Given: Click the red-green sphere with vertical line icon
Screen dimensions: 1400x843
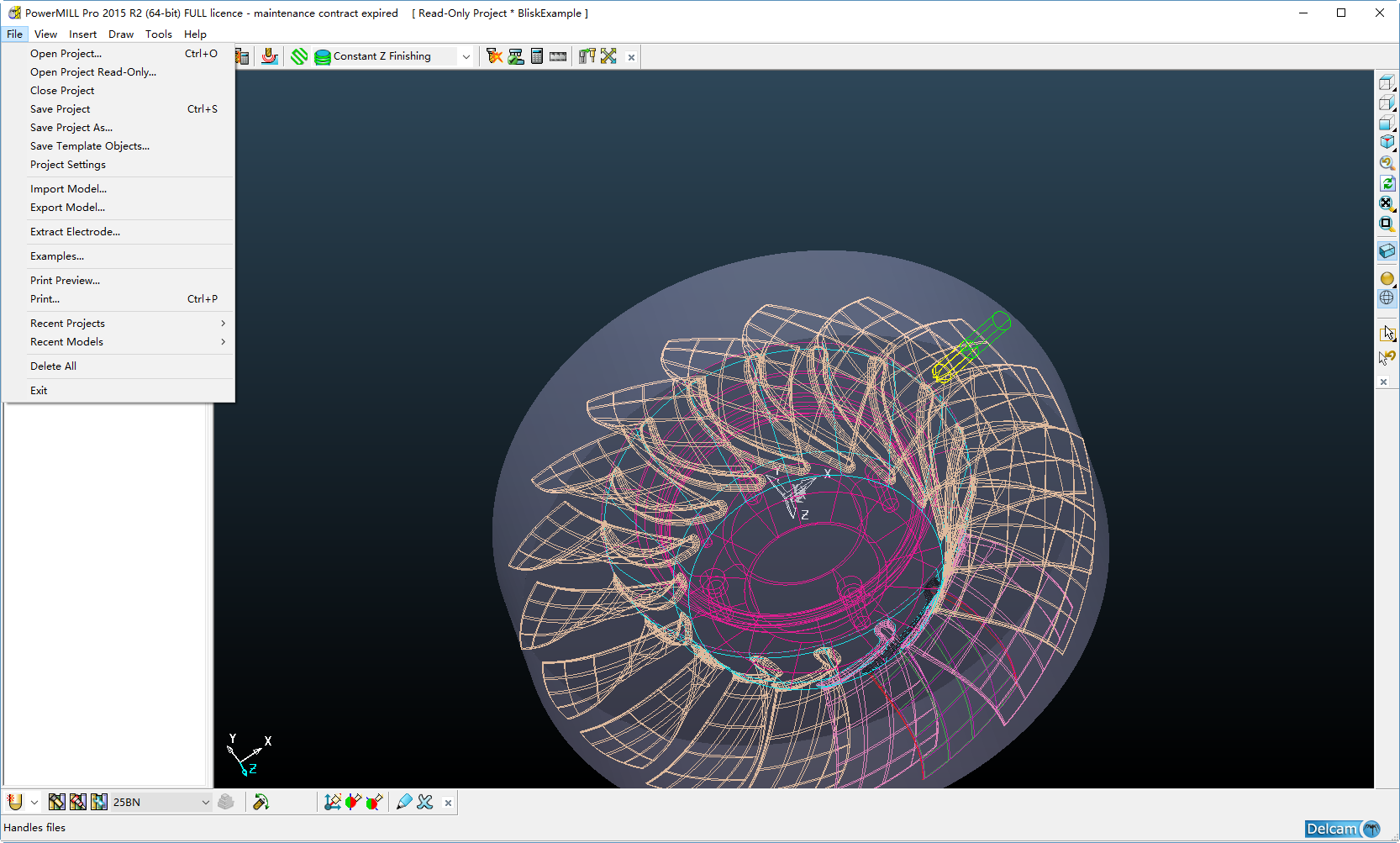Looking at the screenshot, I should [x=353, y=802].
